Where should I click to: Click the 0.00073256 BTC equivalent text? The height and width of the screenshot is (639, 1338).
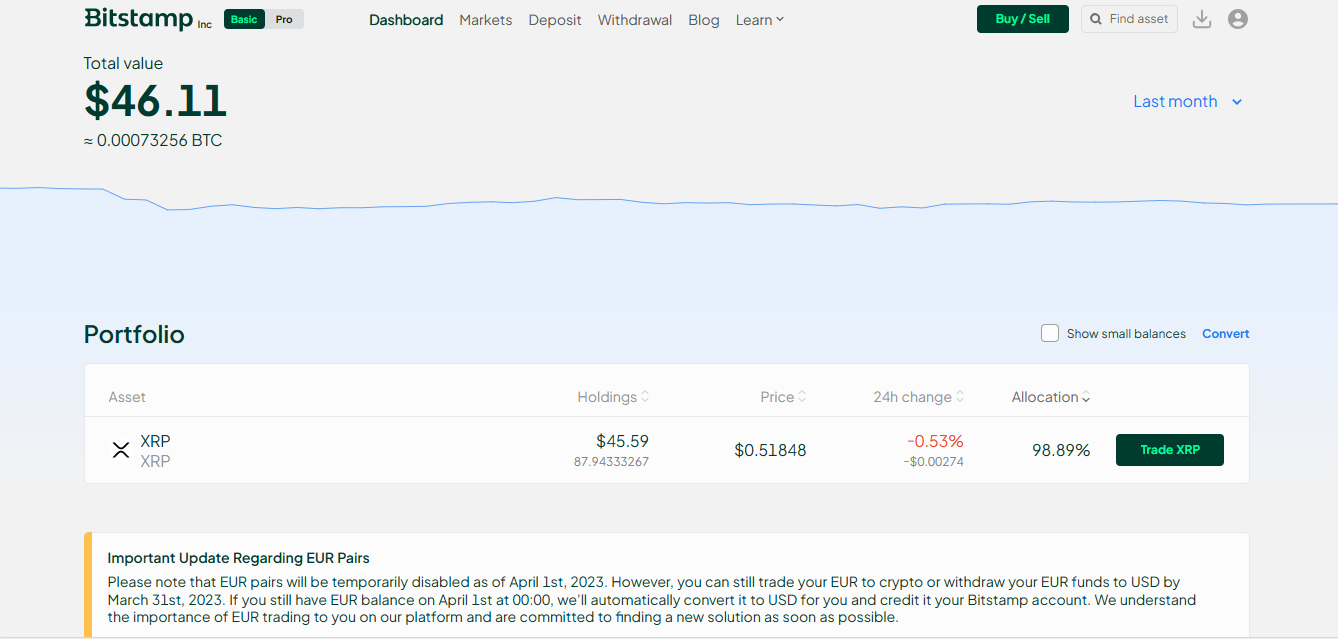153,141
